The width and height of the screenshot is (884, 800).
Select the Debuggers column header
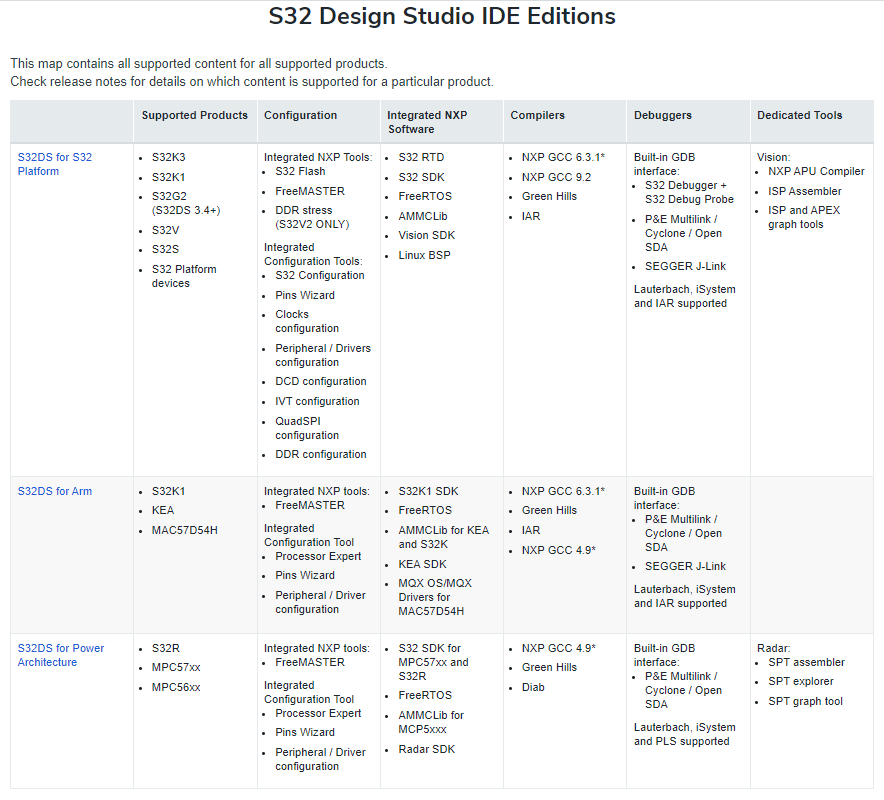tap(662, 115)
